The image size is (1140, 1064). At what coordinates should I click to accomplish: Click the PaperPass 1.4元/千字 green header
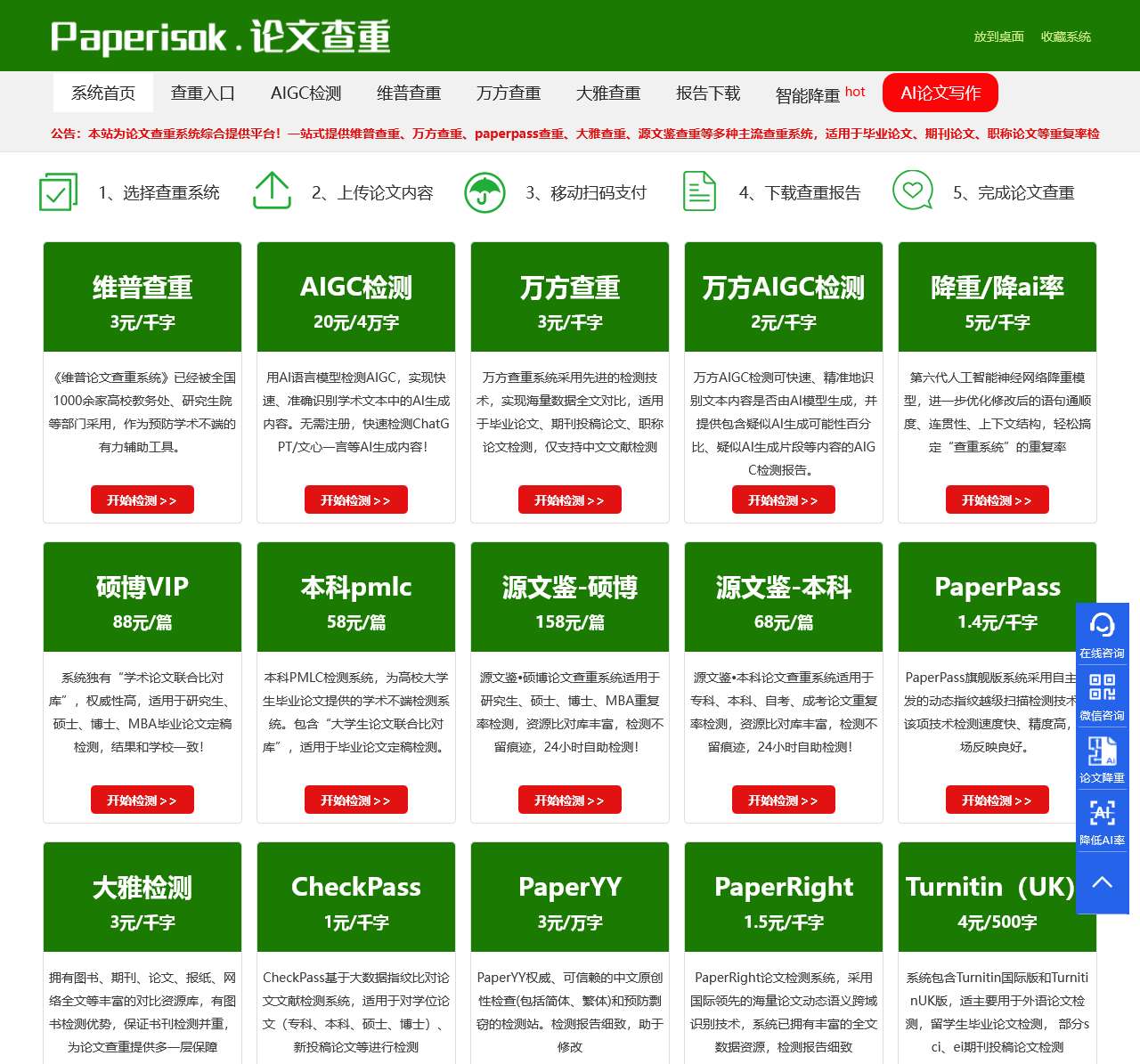pyautogui.click(x=997, y=597)
